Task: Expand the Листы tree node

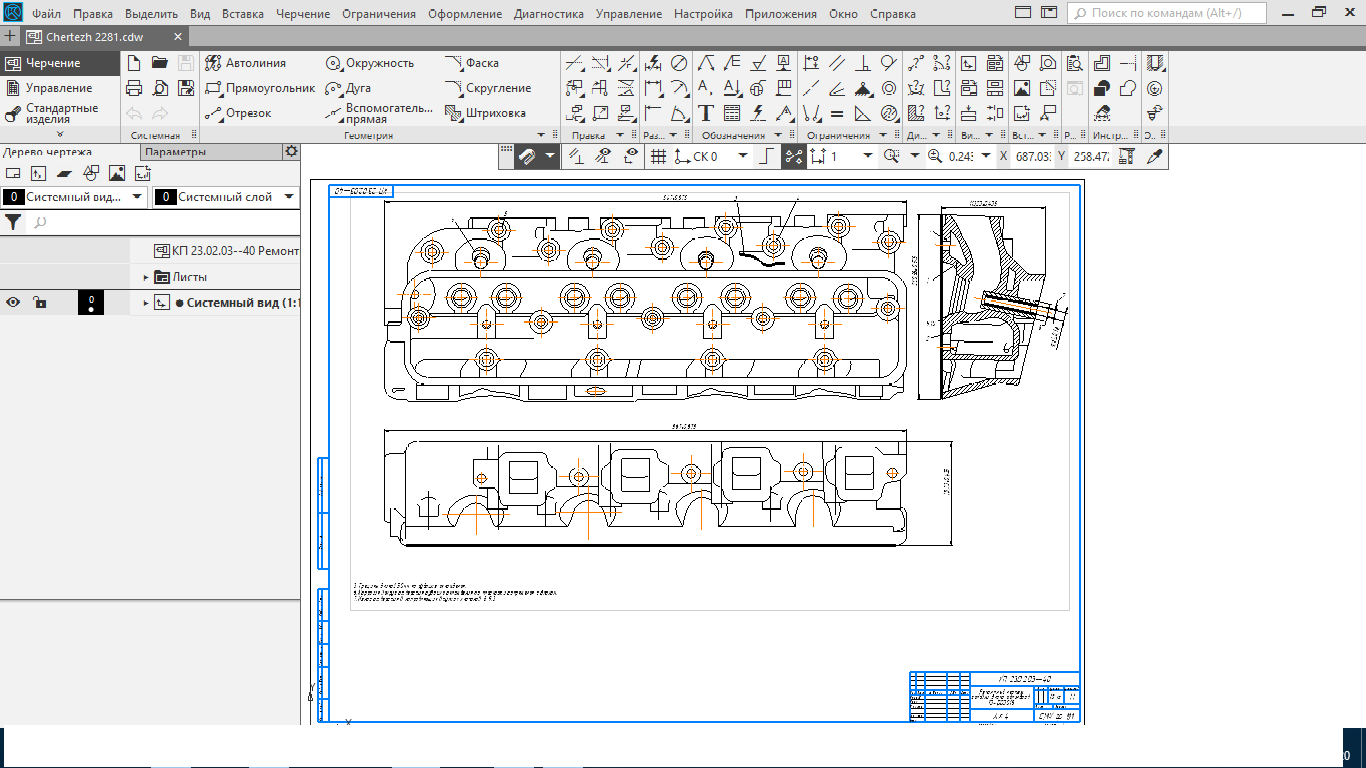Action: (145, 277)
